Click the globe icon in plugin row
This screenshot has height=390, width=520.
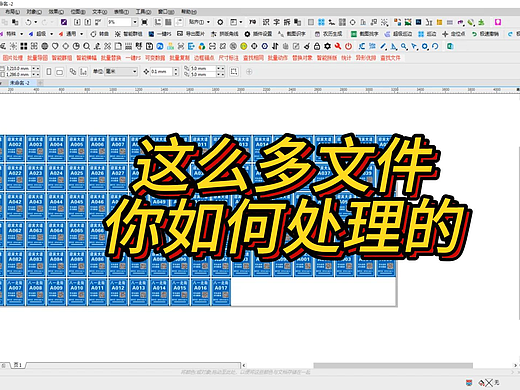coord(44,46)
